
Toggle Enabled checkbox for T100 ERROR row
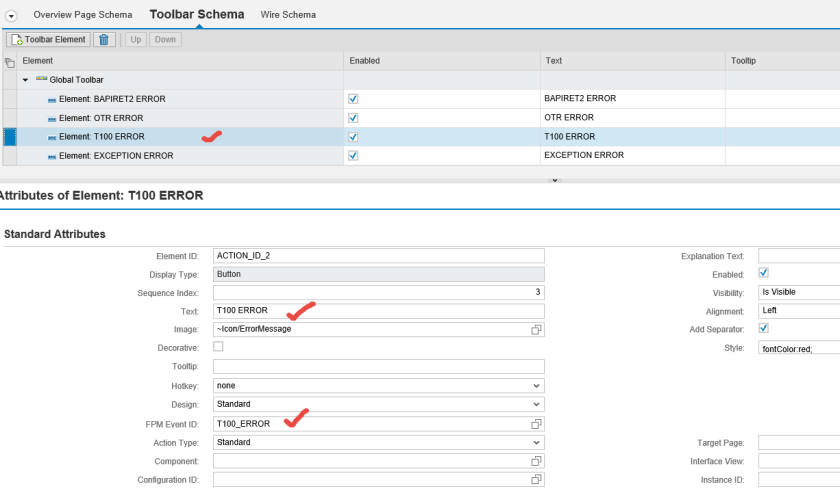[x=352, y=137]
